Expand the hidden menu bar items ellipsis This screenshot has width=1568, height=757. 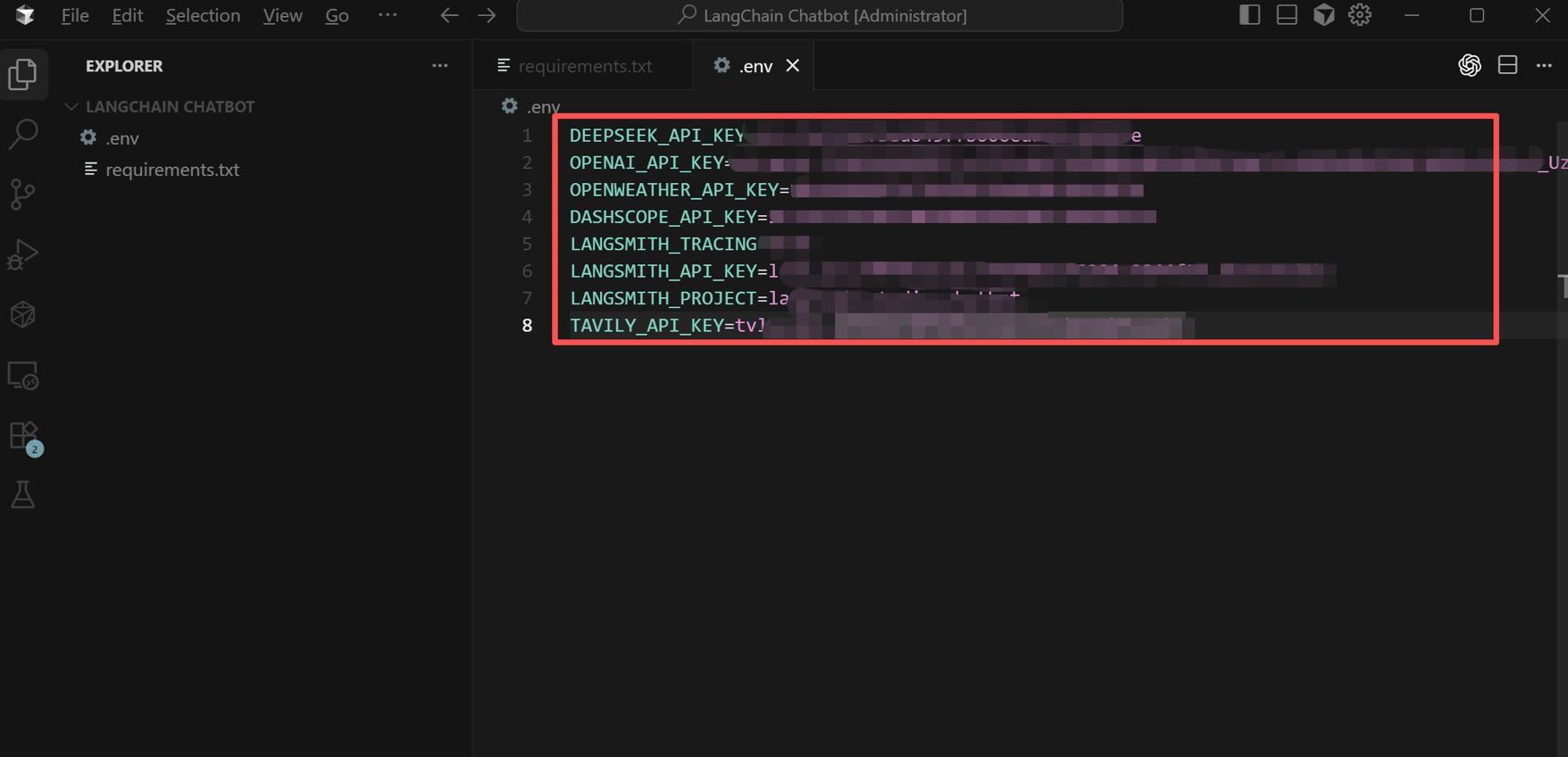(x=387, y=15)
